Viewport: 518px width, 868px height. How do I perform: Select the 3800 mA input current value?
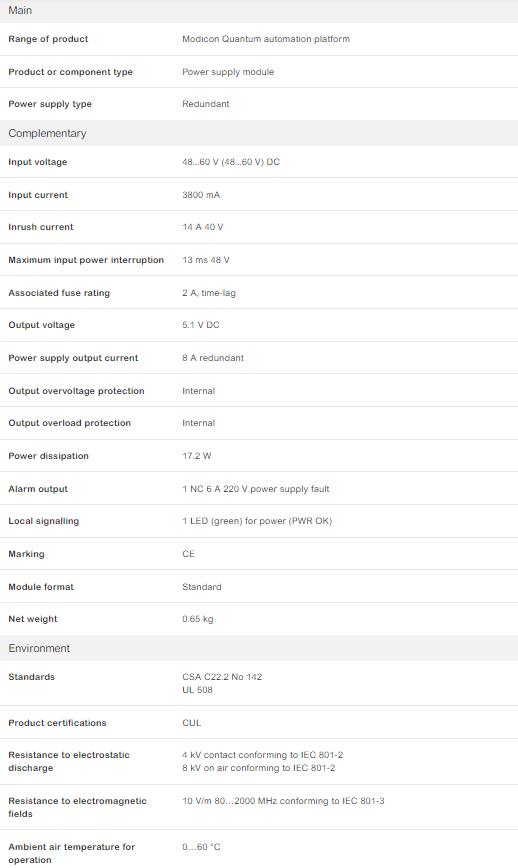point(201,195)
